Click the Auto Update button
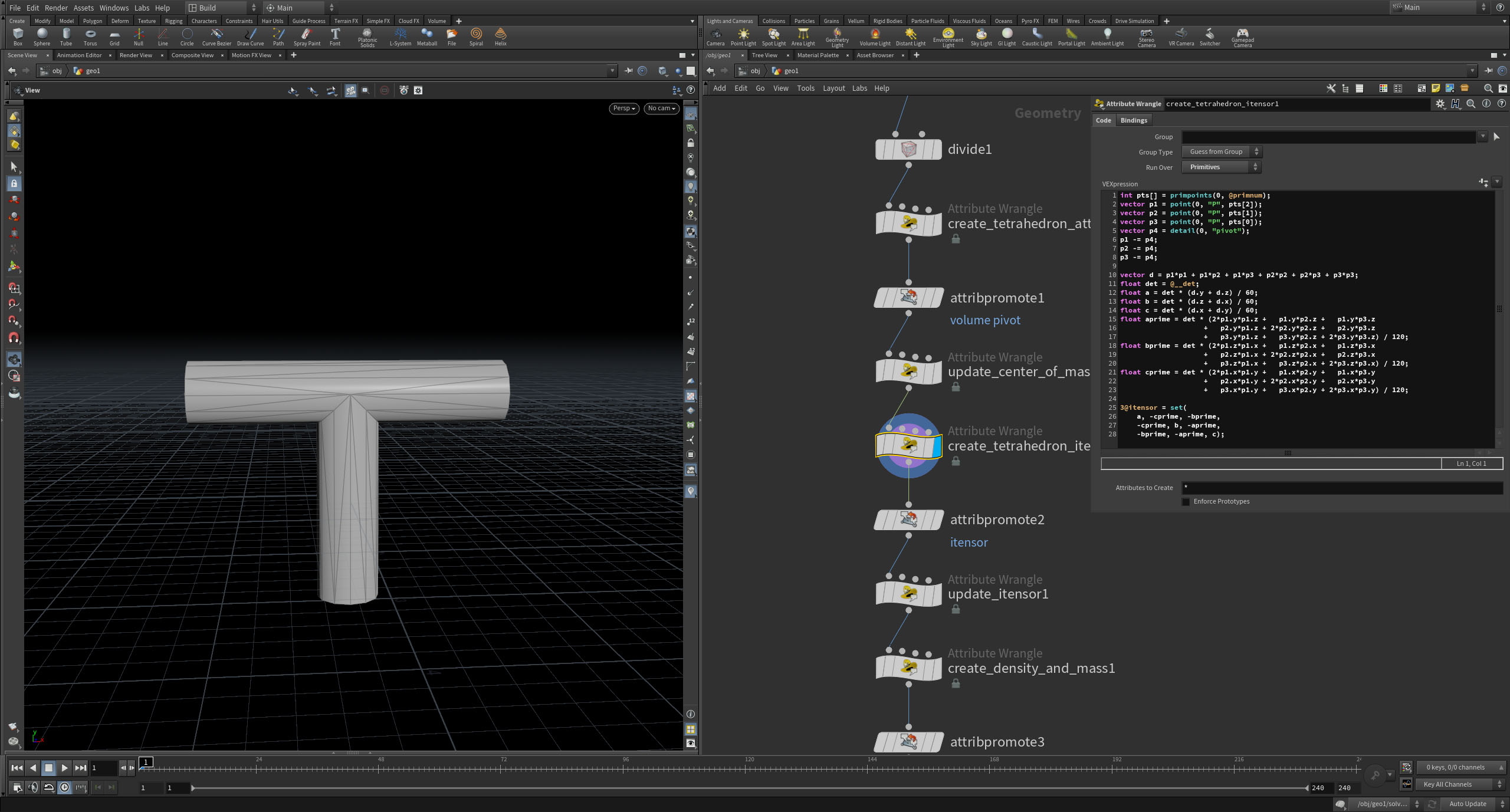Image resolution: width=1510 pixels, height=812 pixels. [x=1467, y=804]
